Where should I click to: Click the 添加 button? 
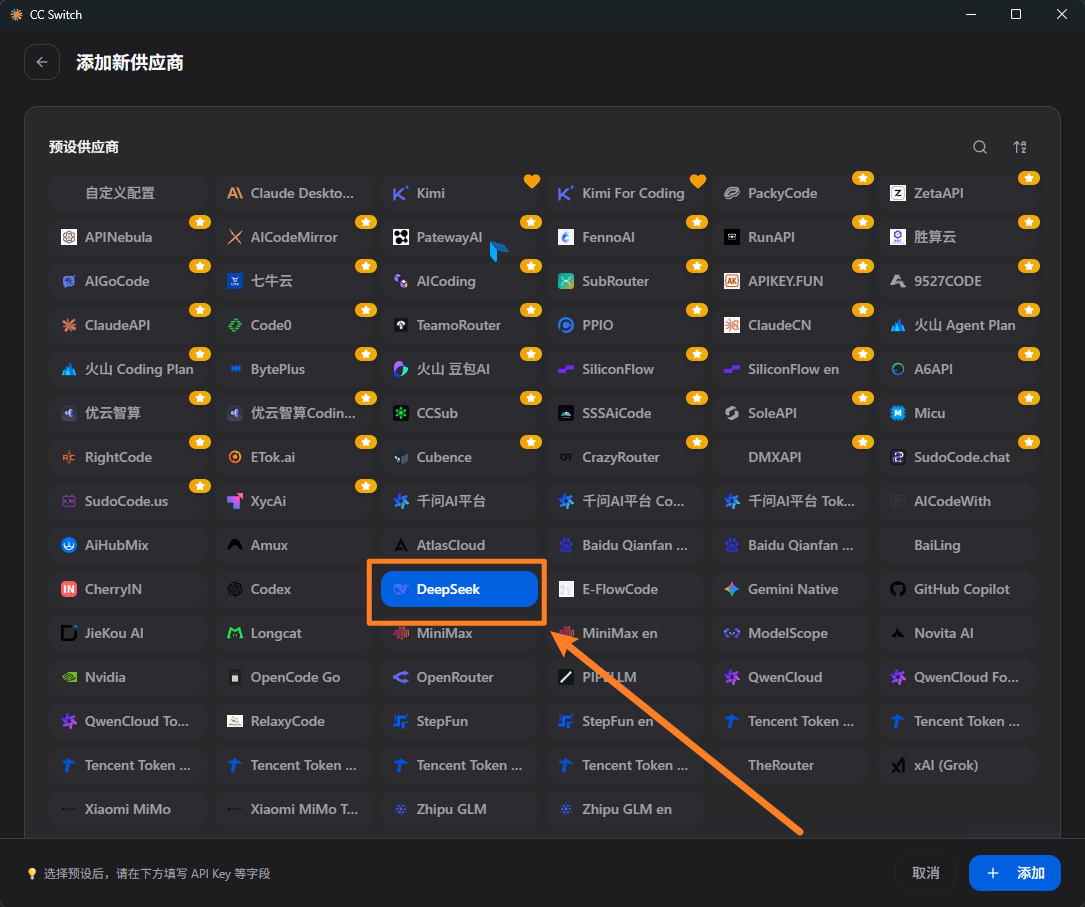click(1014, 873)
